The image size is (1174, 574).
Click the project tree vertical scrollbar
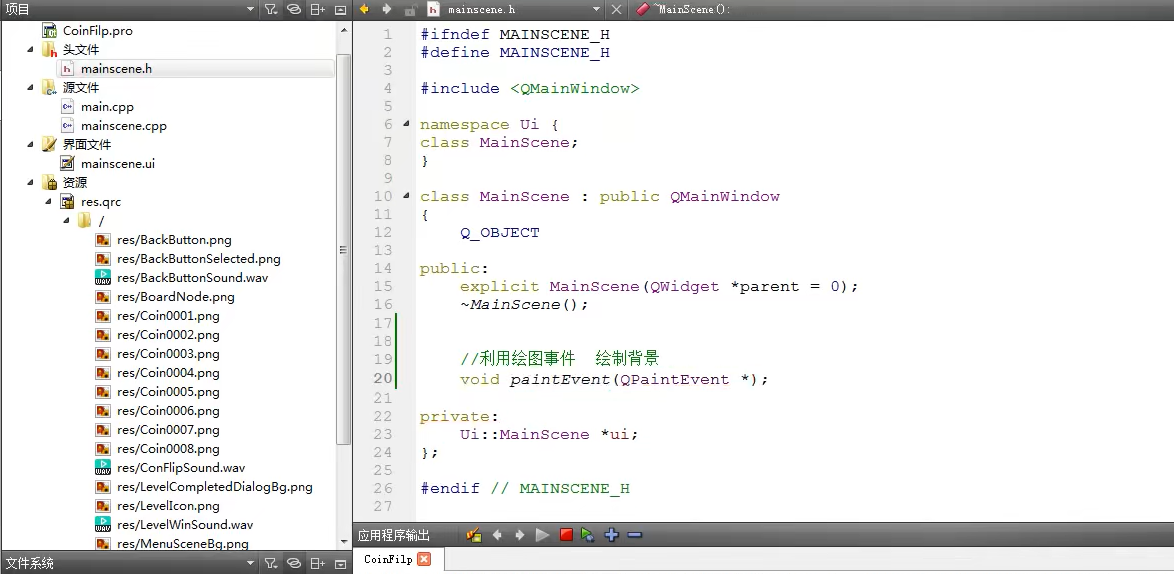(x=344, y=247)
